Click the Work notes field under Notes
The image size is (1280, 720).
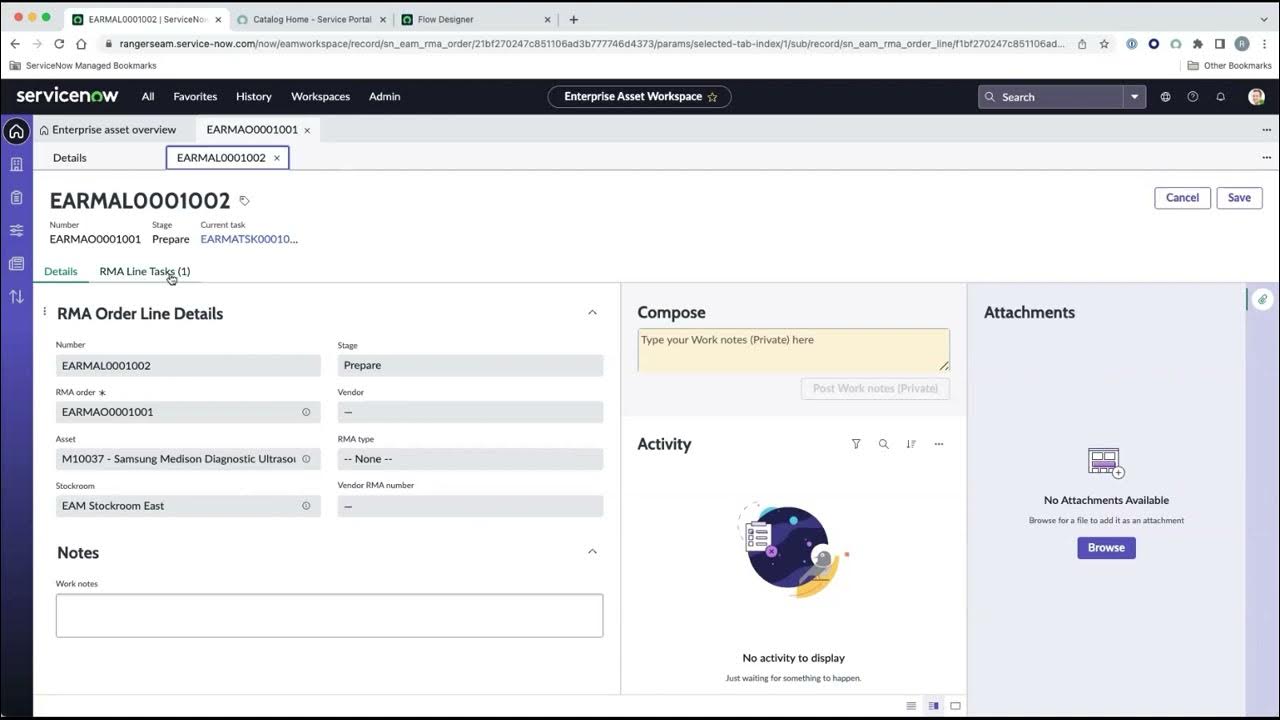pos(329,616)
